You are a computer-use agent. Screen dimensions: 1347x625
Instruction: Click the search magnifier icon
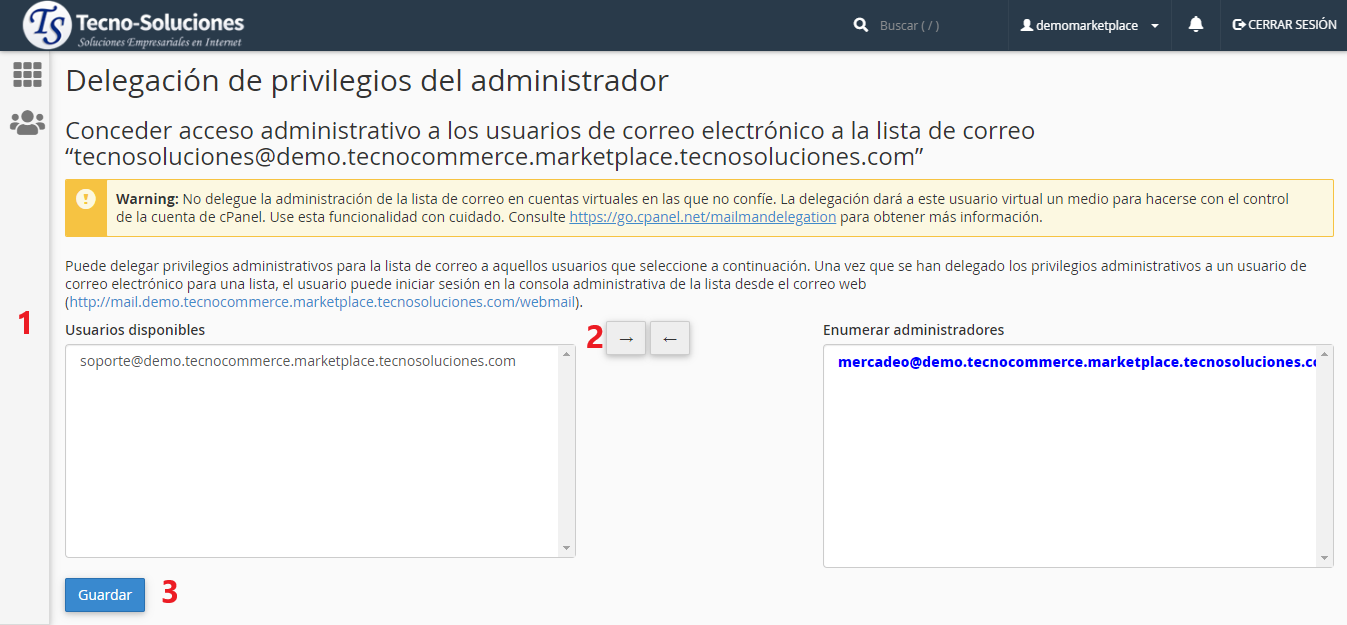pyautogui.click(x=861, y=25)
